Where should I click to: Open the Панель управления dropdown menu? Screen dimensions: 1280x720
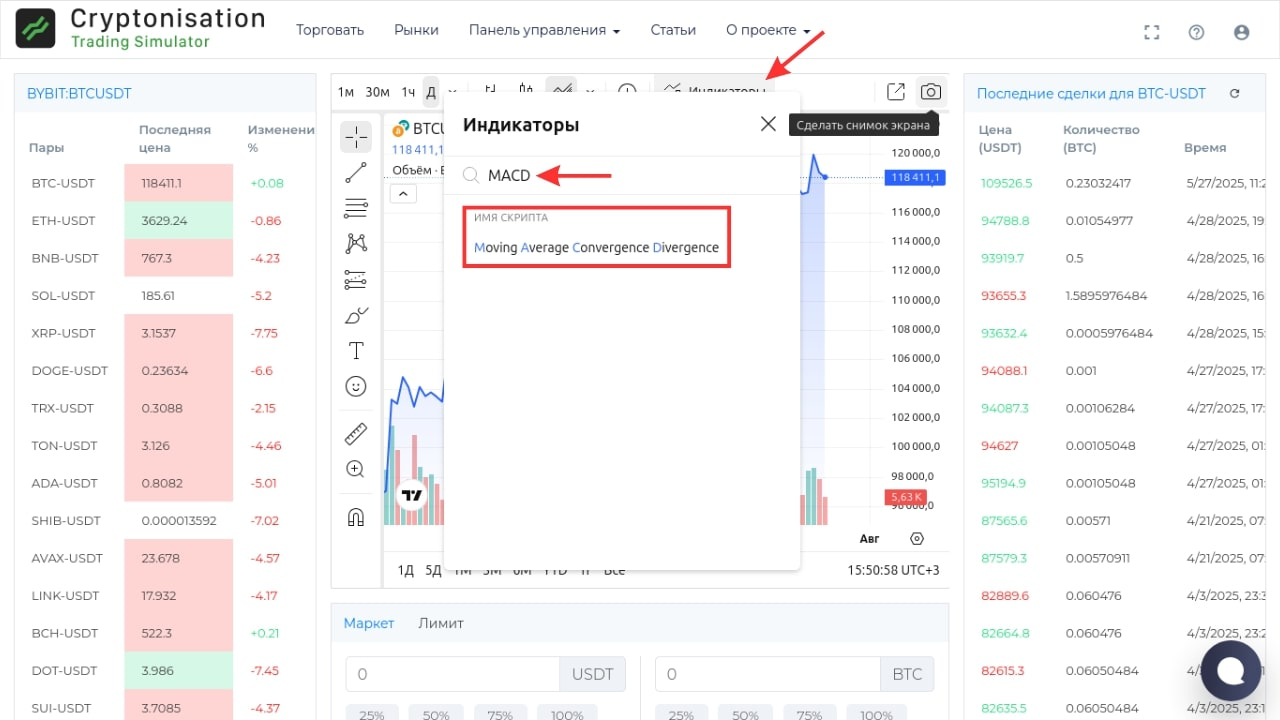[544, 30]
